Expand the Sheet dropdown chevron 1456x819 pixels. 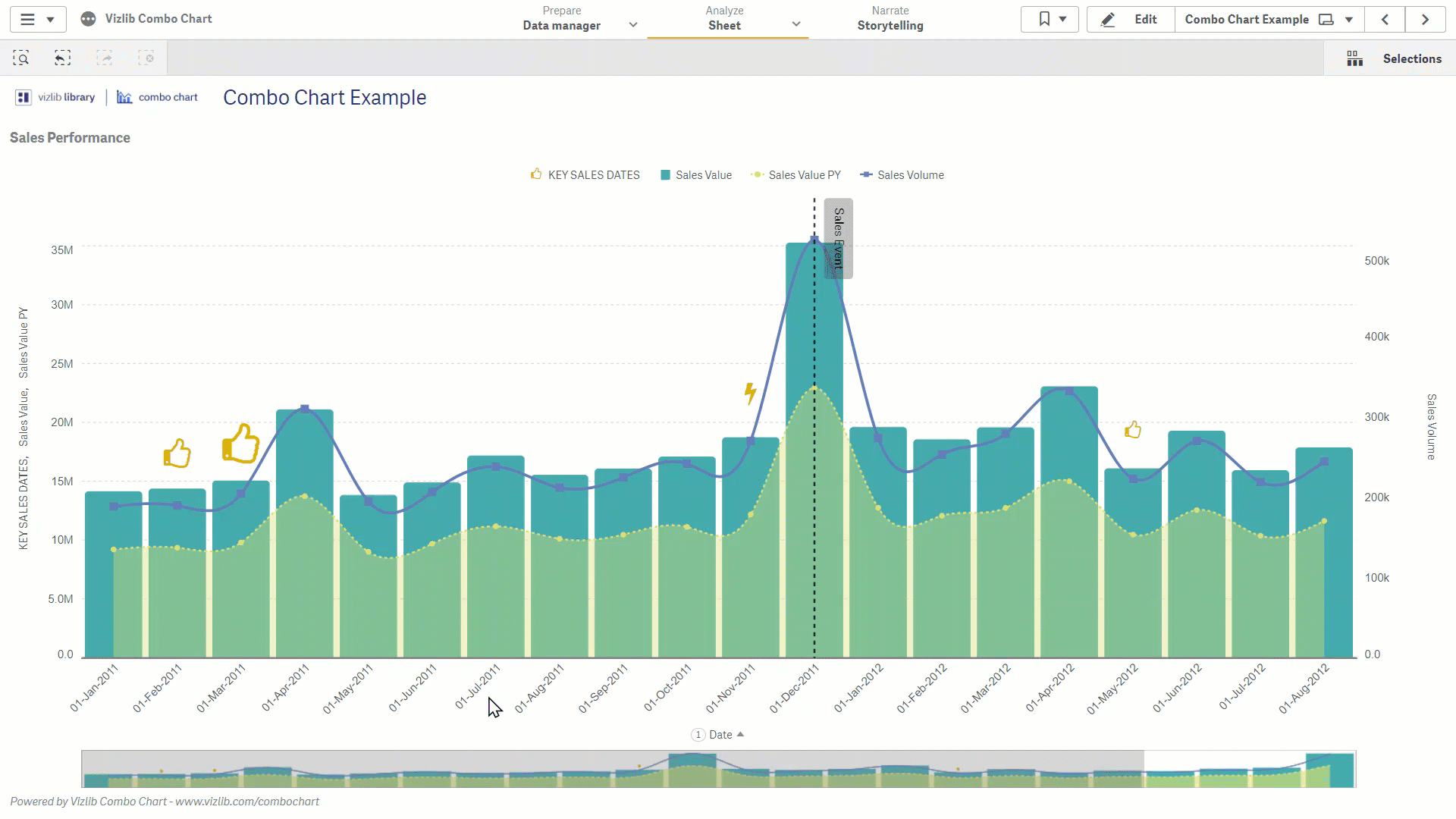point(796,25)
